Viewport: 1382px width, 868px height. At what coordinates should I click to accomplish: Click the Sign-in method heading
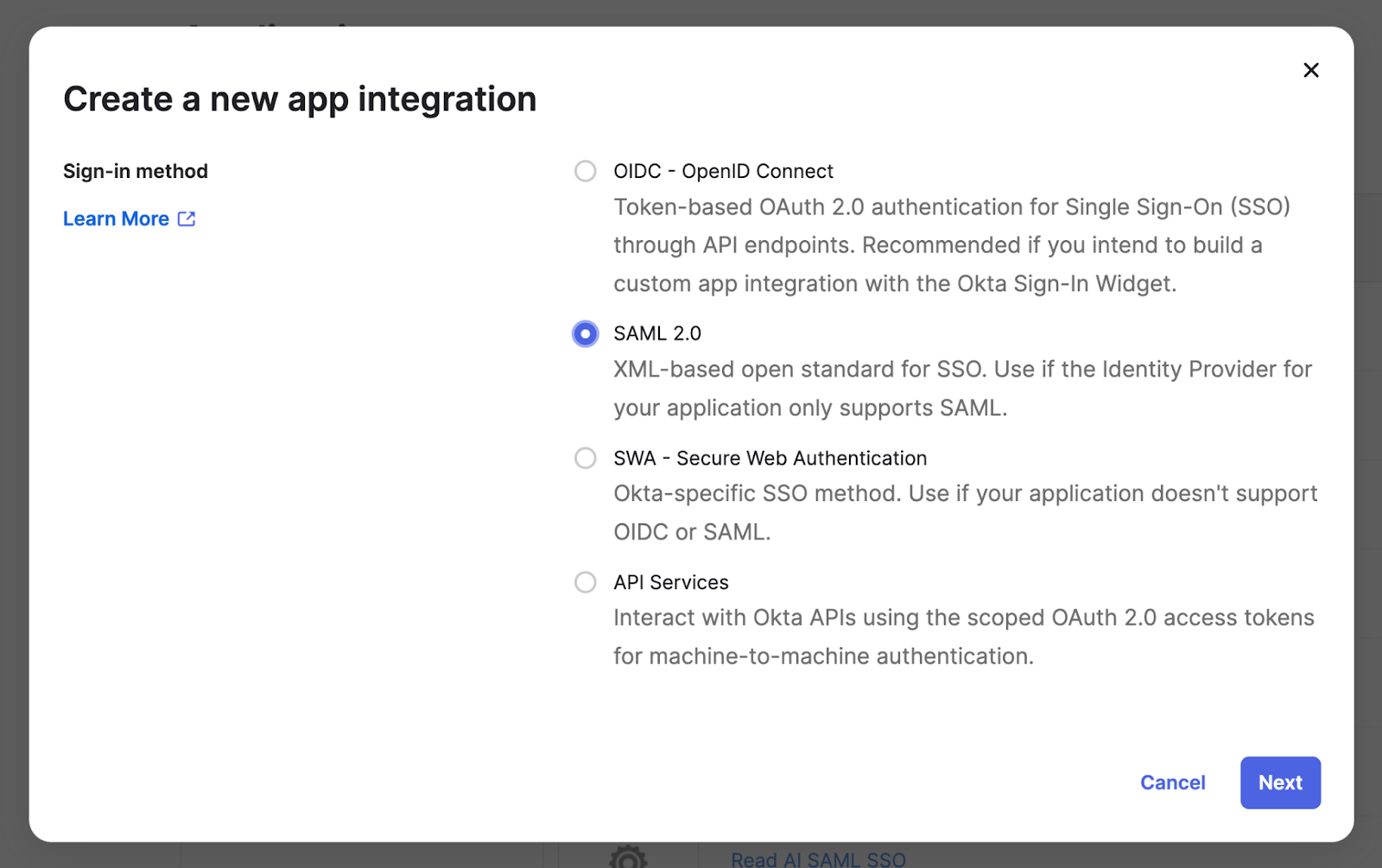pyautogui.click(x=135, y=171)
